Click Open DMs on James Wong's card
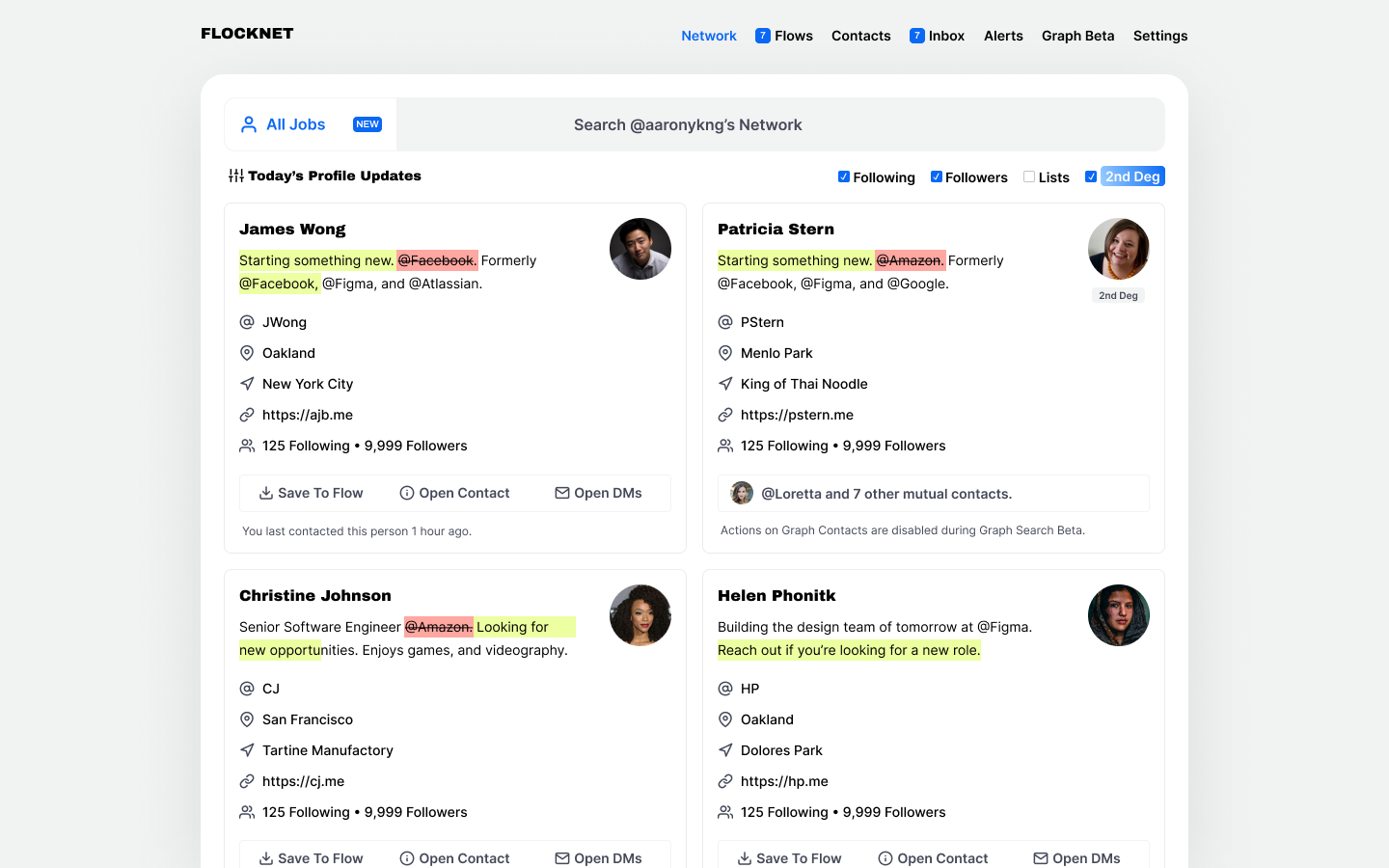This screenshot has width=1389, height=868. [598, 493]
